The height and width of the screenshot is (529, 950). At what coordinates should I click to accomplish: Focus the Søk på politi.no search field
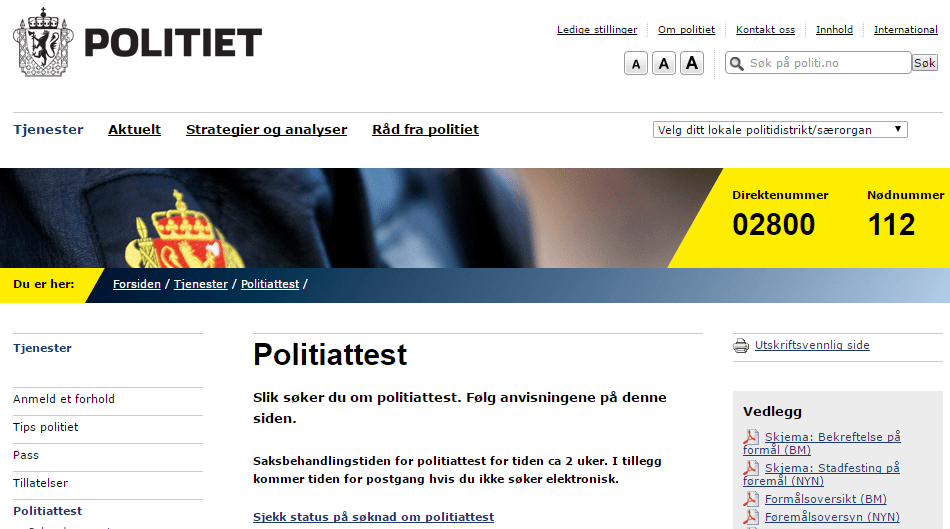coord(819,63)
